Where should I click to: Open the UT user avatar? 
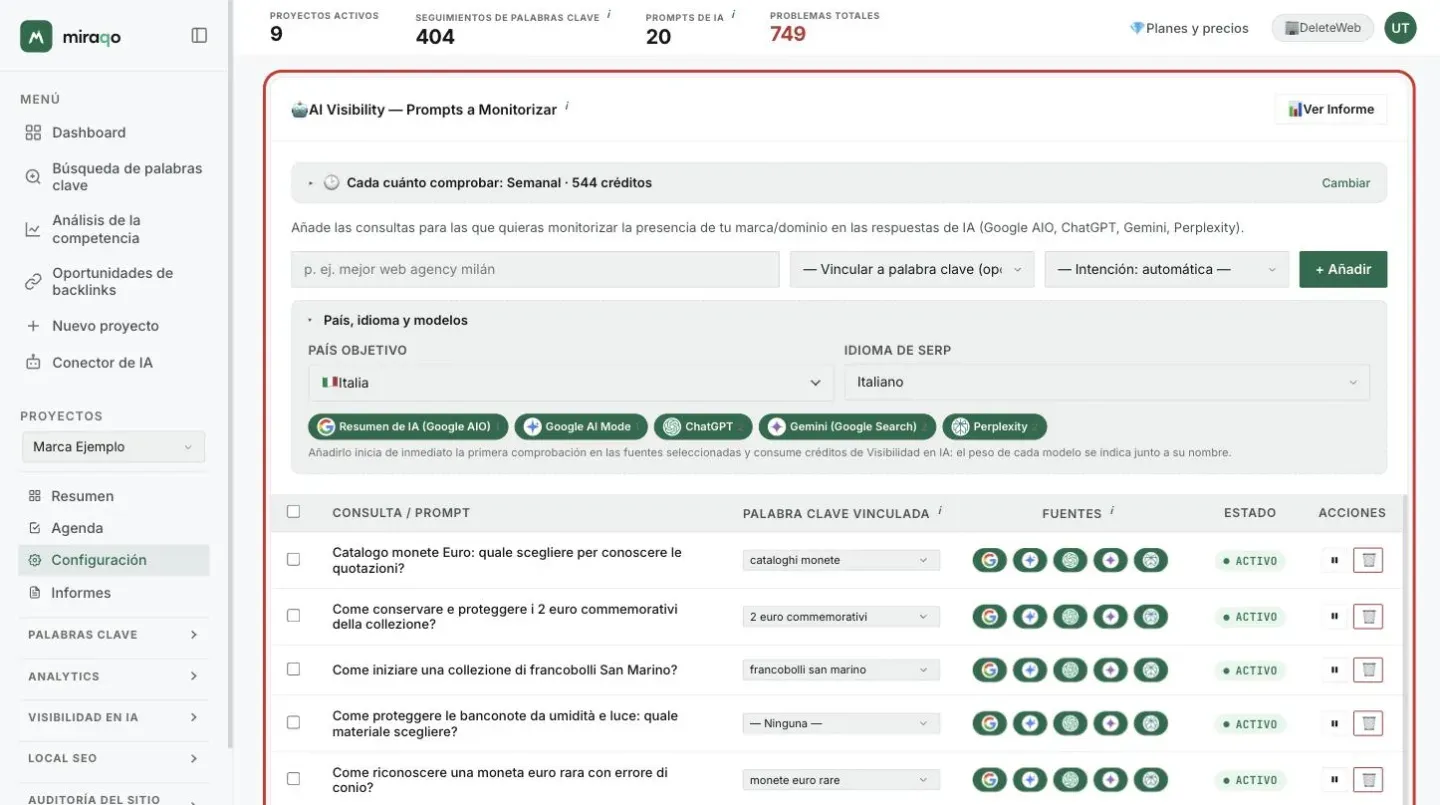pyautogui.click(x=1400, y=28)
